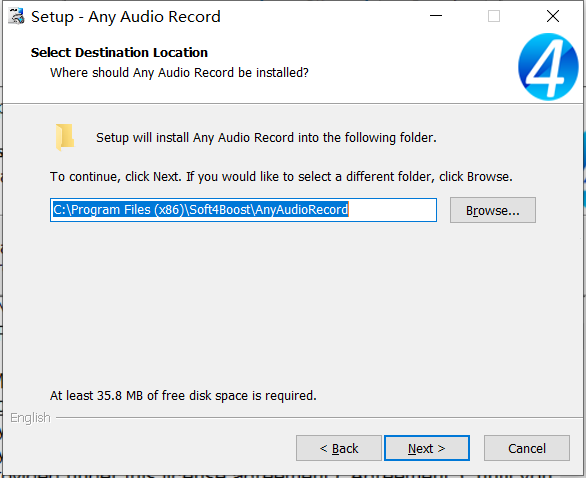This screenshot has width=586, height=478.
Task: Click the "To continue, click Next" instruction text
Action: click(x=281, y=177)
